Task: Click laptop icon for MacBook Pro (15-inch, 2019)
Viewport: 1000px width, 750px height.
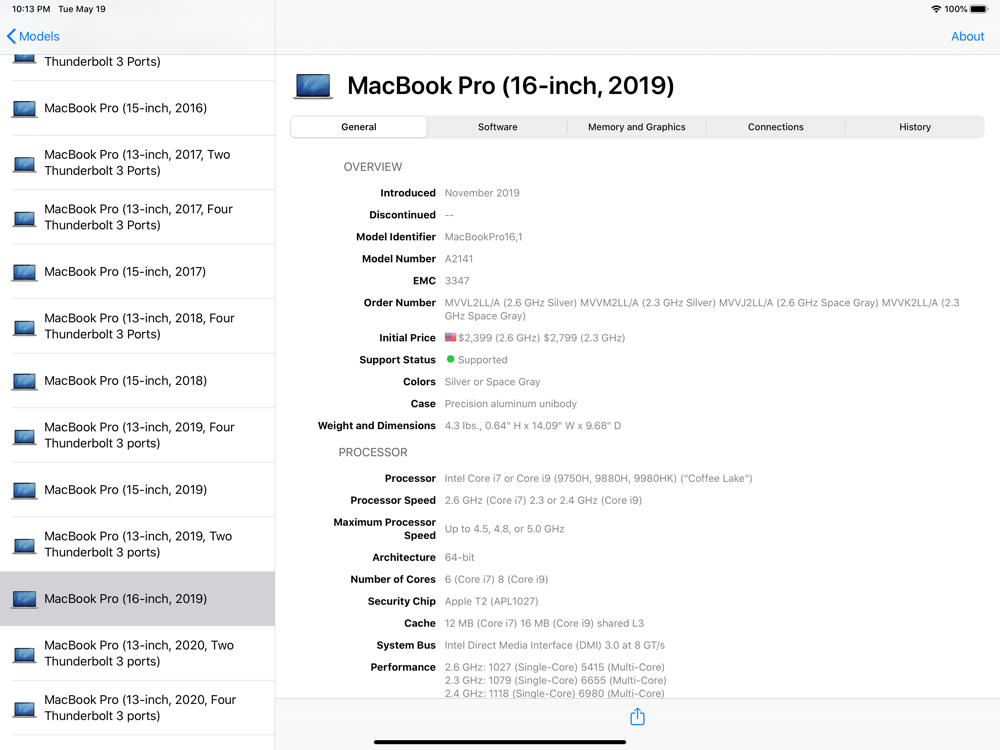Action: (x=25, y=490)
